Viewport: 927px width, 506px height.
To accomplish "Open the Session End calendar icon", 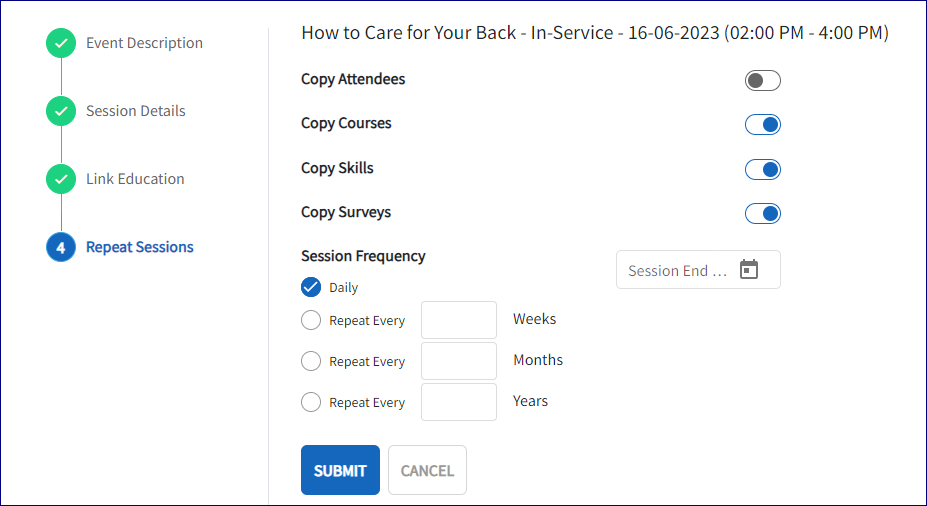I will [x=749, y=270].
